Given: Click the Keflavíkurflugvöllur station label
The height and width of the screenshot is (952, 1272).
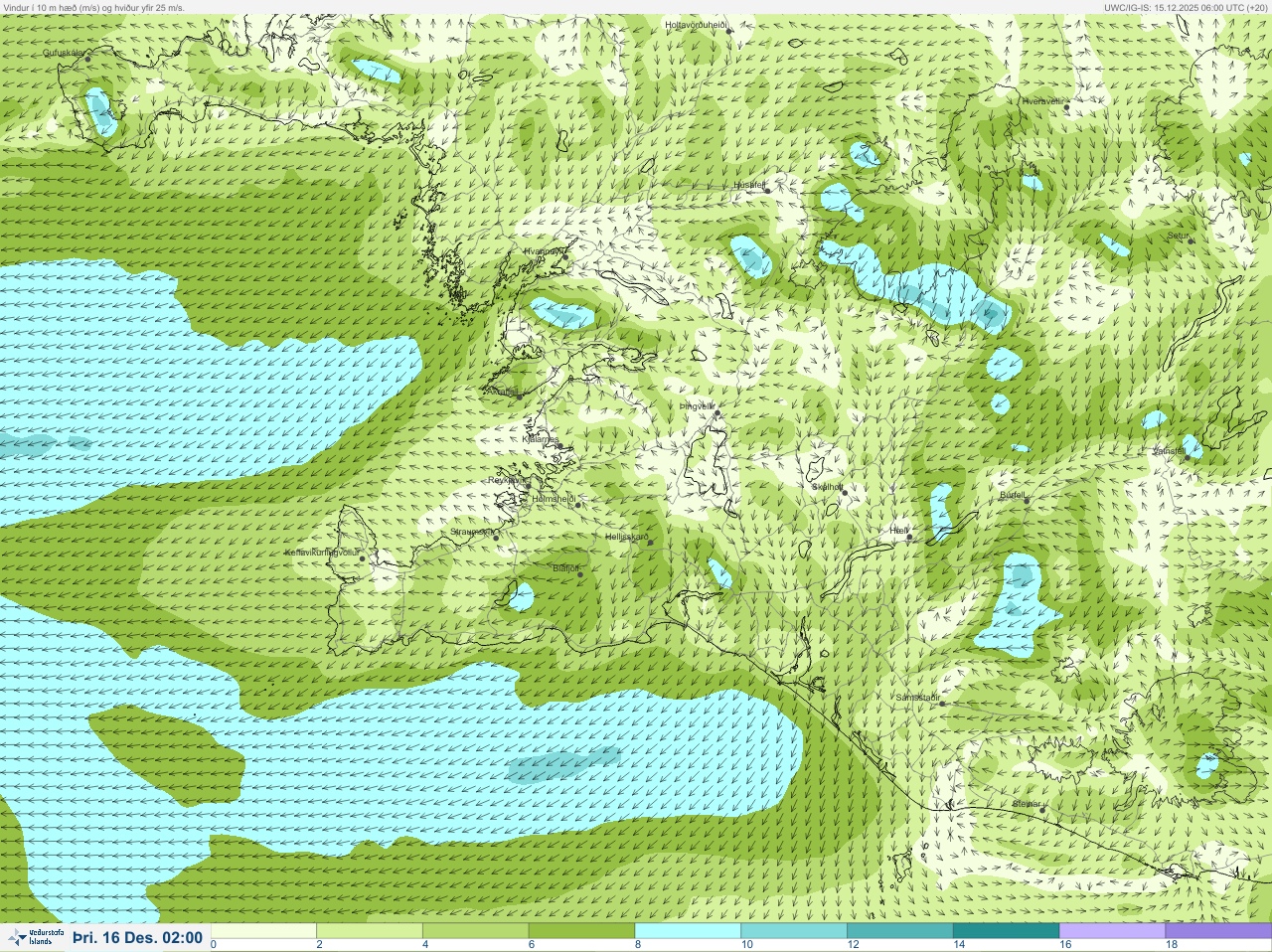Looking at the screenshot, I should pos(322,553).
